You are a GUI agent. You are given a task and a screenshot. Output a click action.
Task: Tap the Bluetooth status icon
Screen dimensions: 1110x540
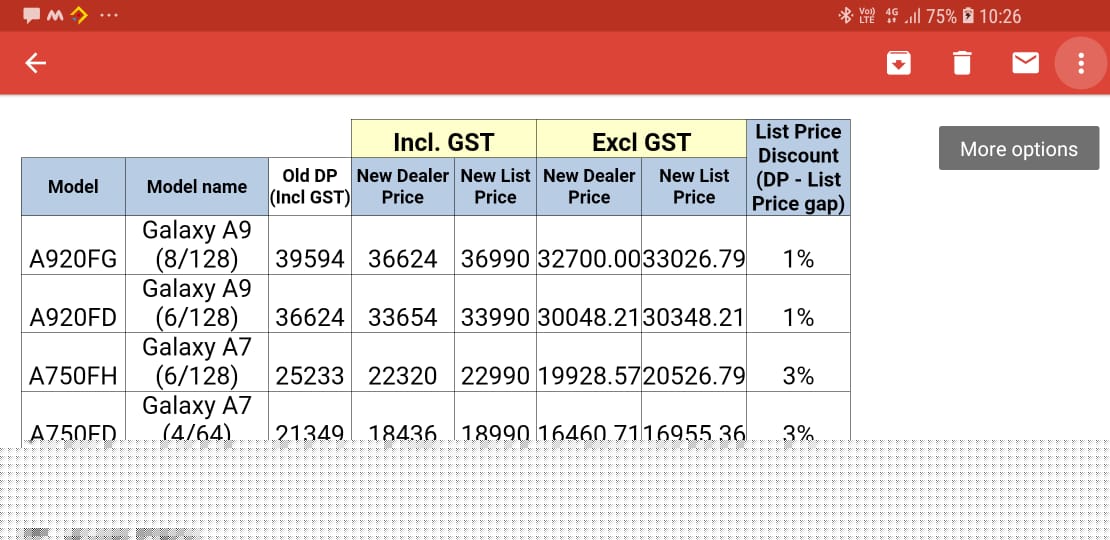coord(844,16)
